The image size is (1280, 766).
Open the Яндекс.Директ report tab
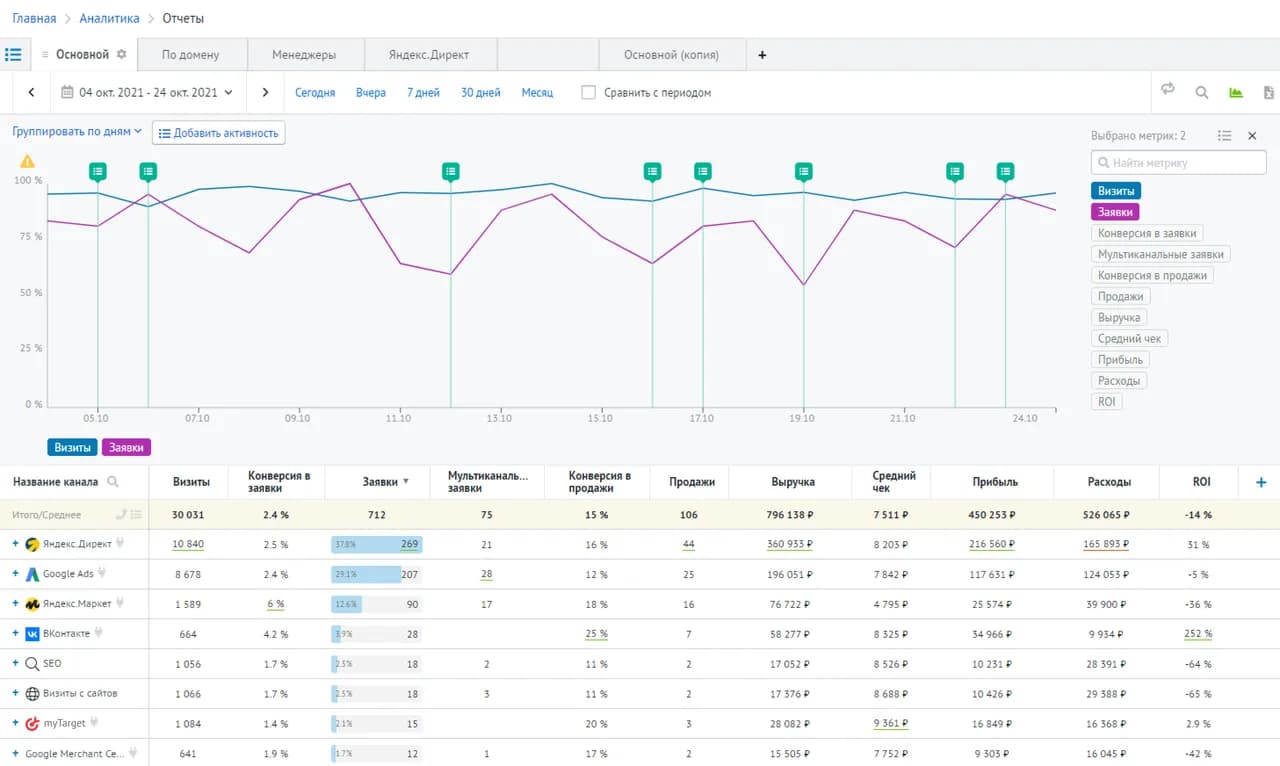[429, 55]
